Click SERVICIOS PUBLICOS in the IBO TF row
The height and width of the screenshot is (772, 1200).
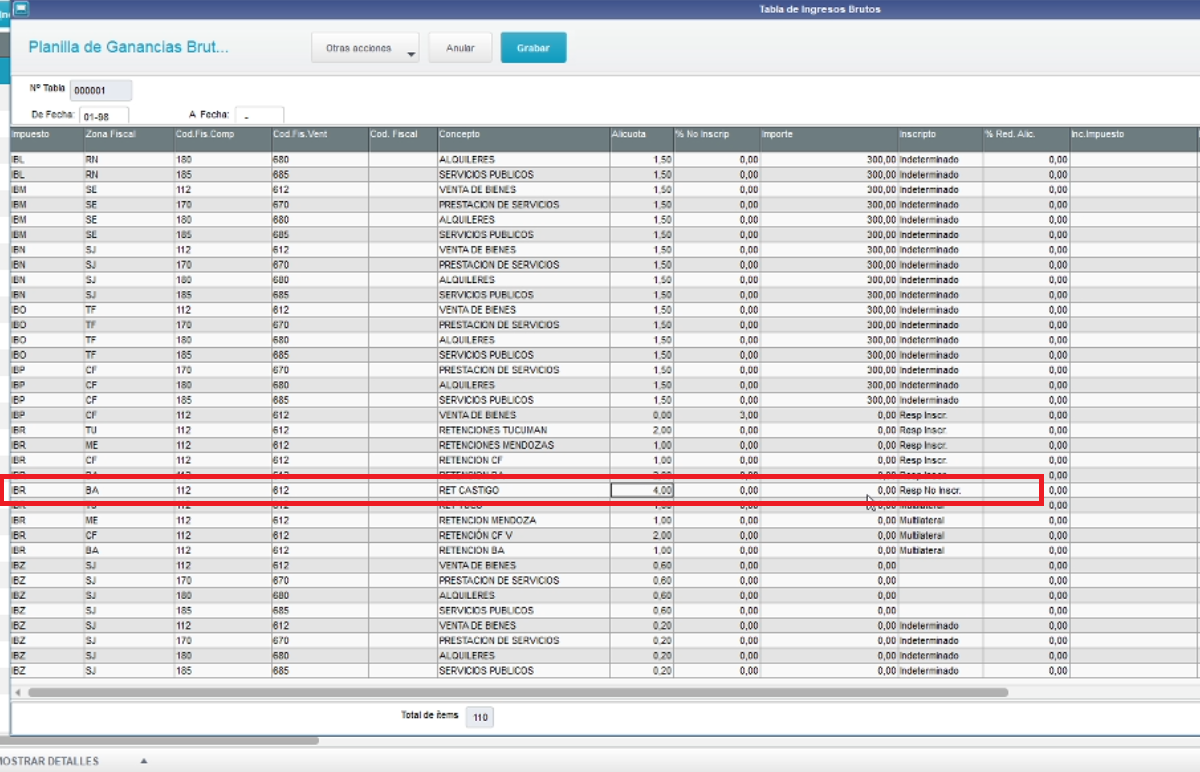coord(523,355)
